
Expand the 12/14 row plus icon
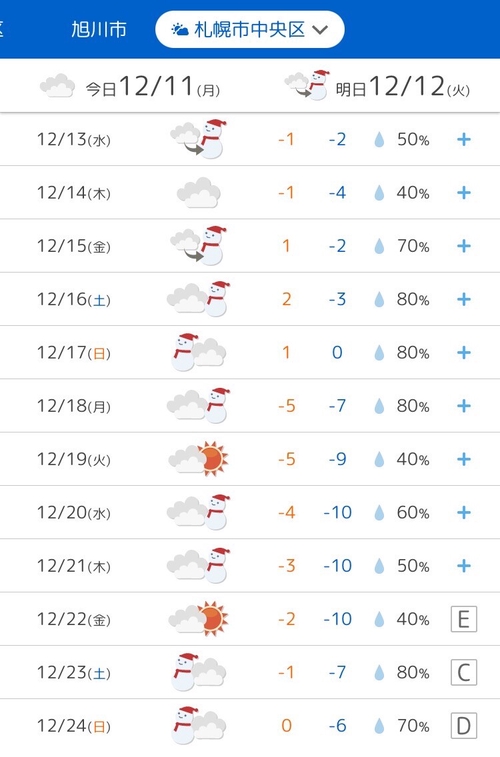tap(464, 193)
